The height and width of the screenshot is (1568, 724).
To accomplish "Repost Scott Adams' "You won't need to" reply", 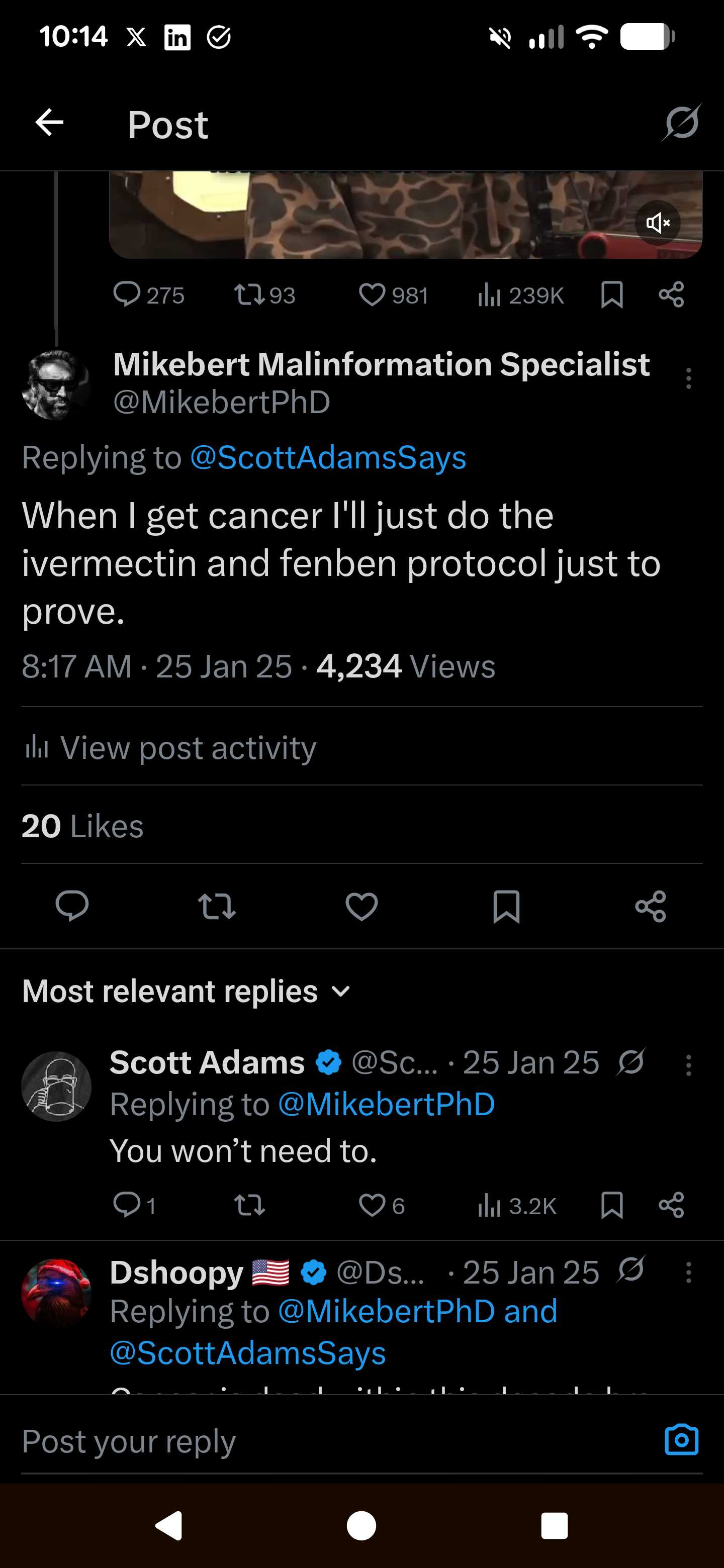I will coord(250,1205).
